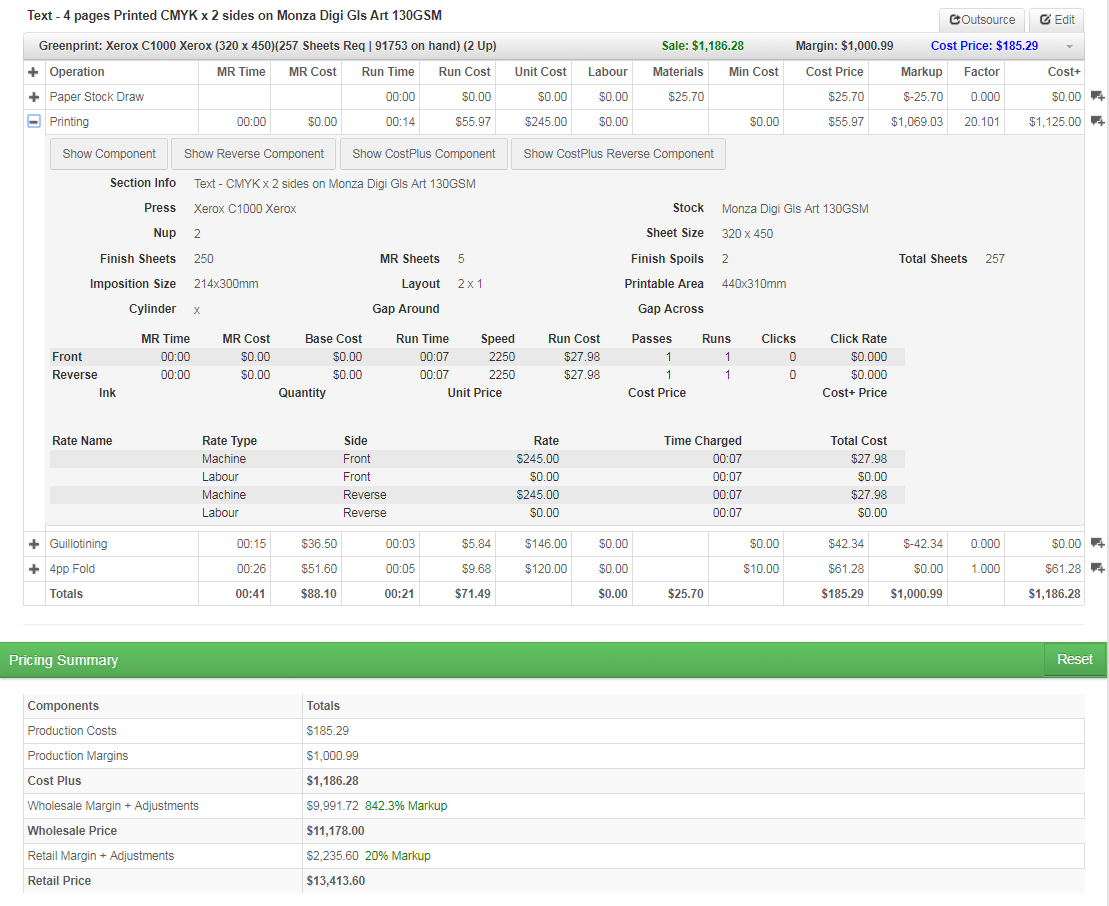Screen dimensions: 1109x906
Task: Click the Imposition Size value 214x300mm
Action: 226,284
